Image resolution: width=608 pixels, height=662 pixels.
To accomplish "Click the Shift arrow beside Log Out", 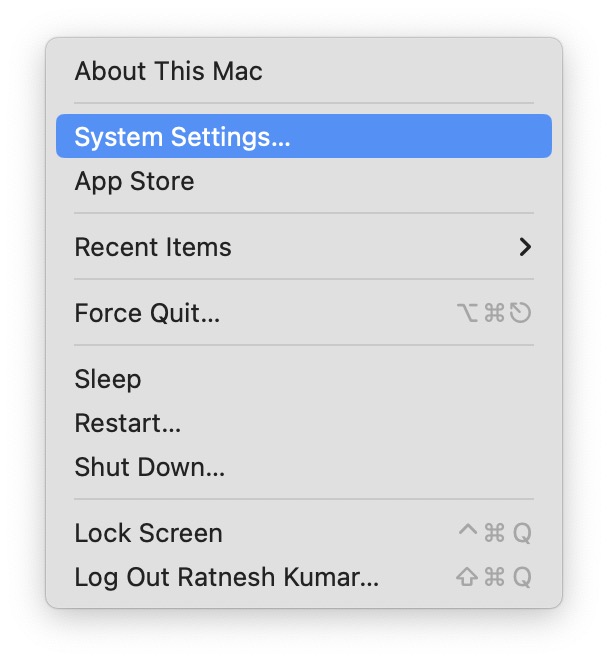I will point(467,577).
